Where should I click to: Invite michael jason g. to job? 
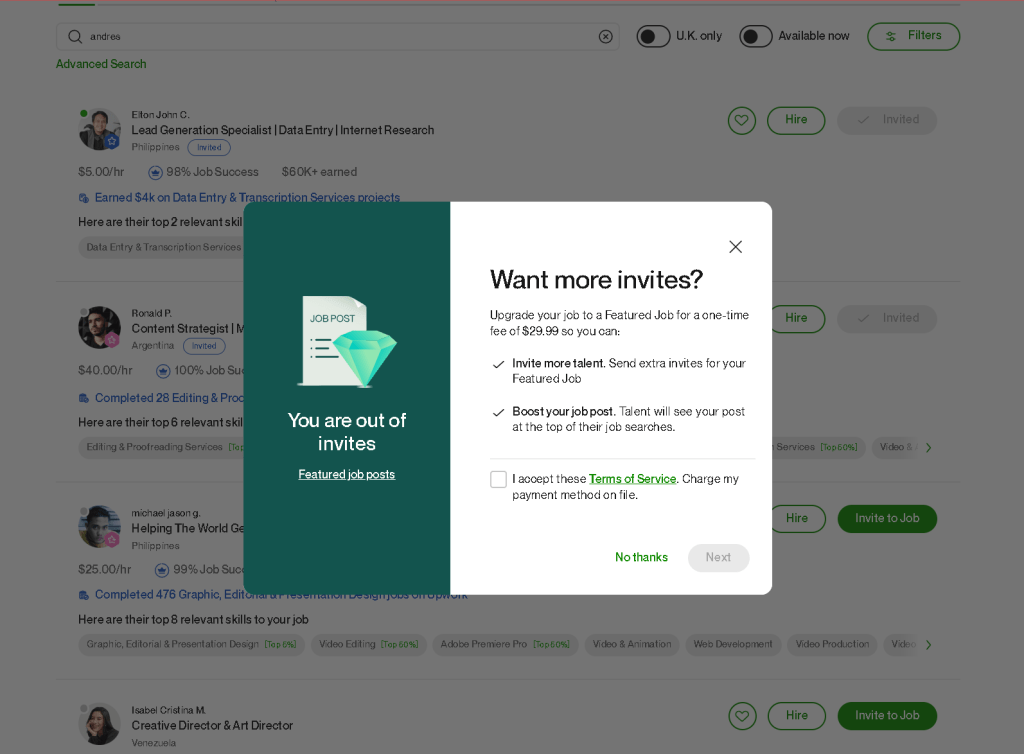click(887, 519)
